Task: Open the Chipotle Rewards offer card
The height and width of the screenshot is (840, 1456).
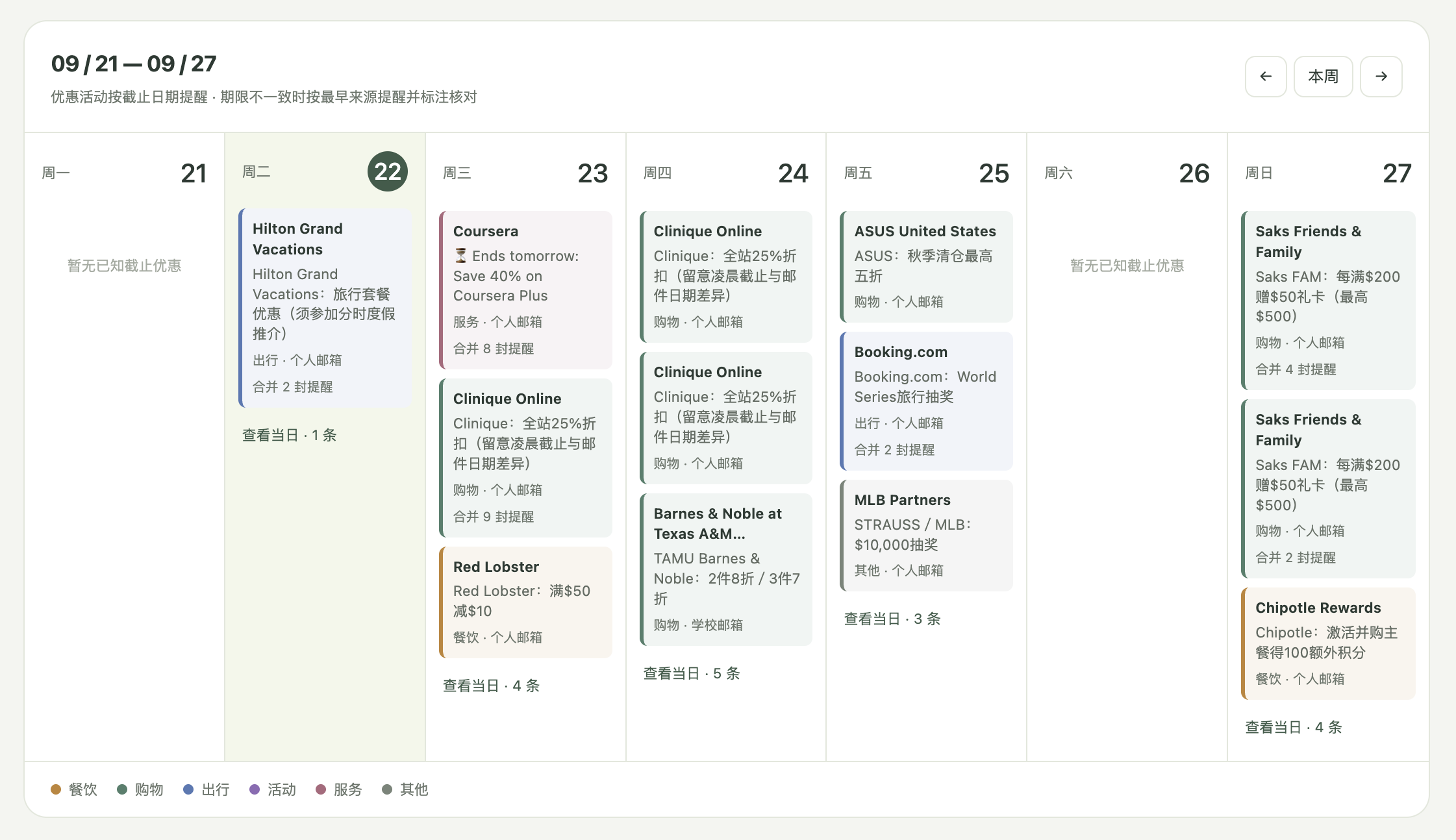Action: coord(1328,643)
